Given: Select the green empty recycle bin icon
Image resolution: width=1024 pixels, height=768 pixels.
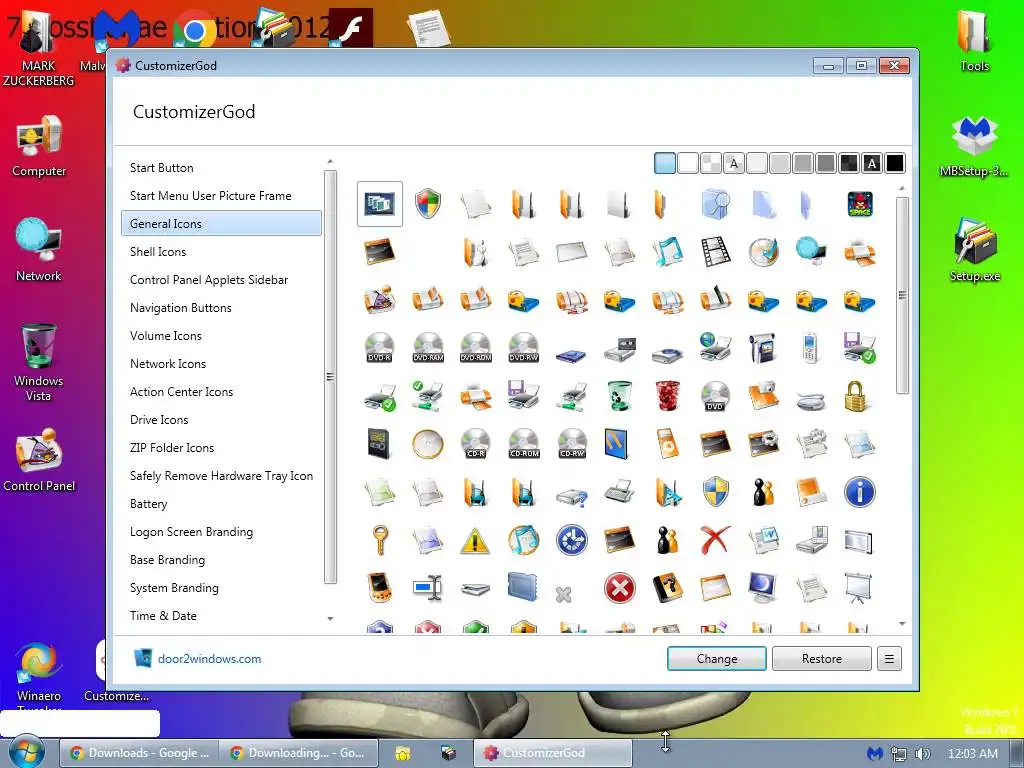Looking at the screenshot, I should (619, 396).
